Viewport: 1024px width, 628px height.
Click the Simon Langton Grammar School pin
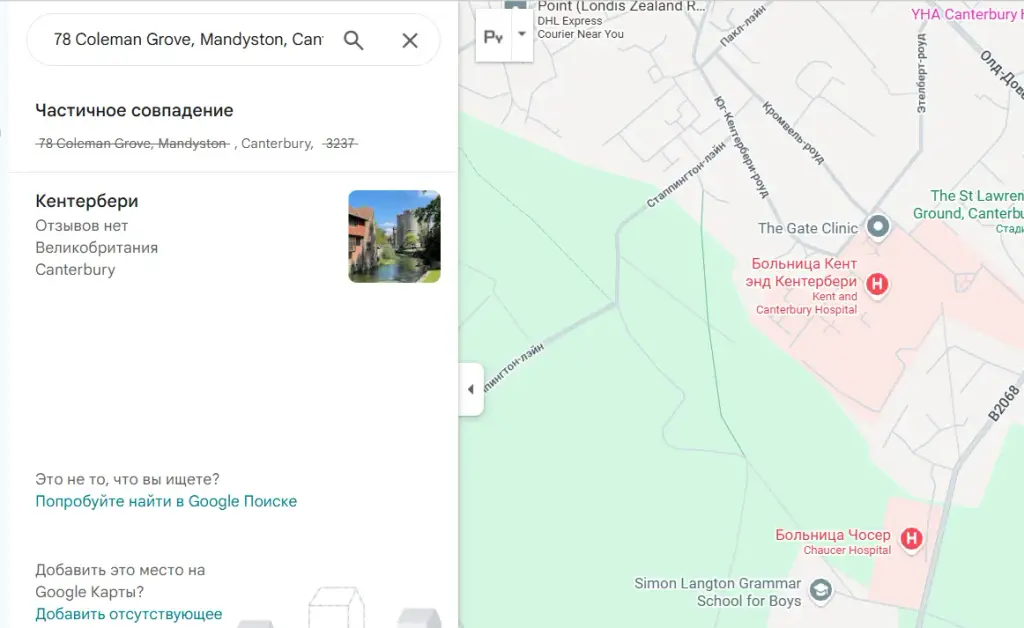click(821, 590)
